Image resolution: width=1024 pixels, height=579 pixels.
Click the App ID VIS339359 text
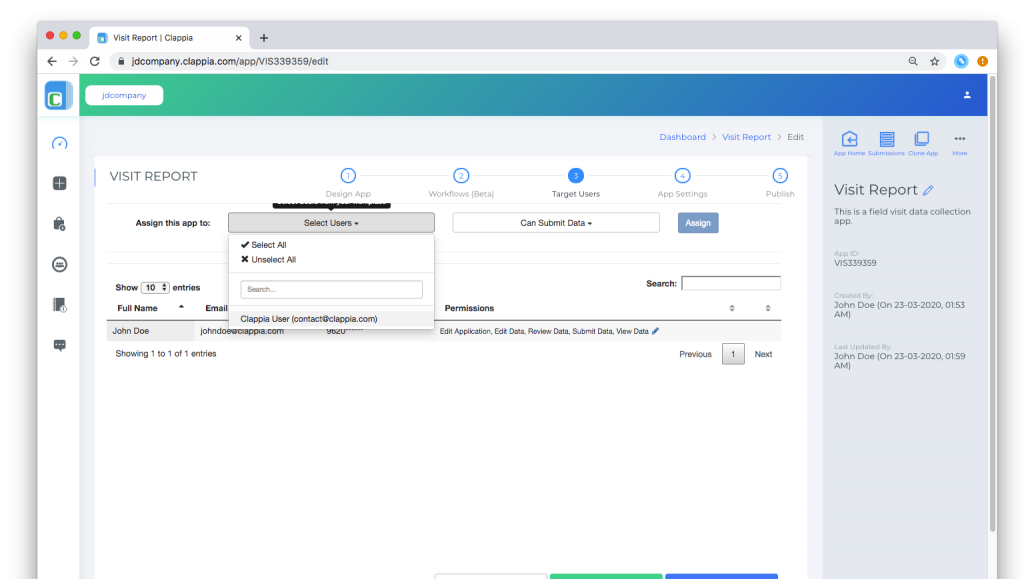855,263
